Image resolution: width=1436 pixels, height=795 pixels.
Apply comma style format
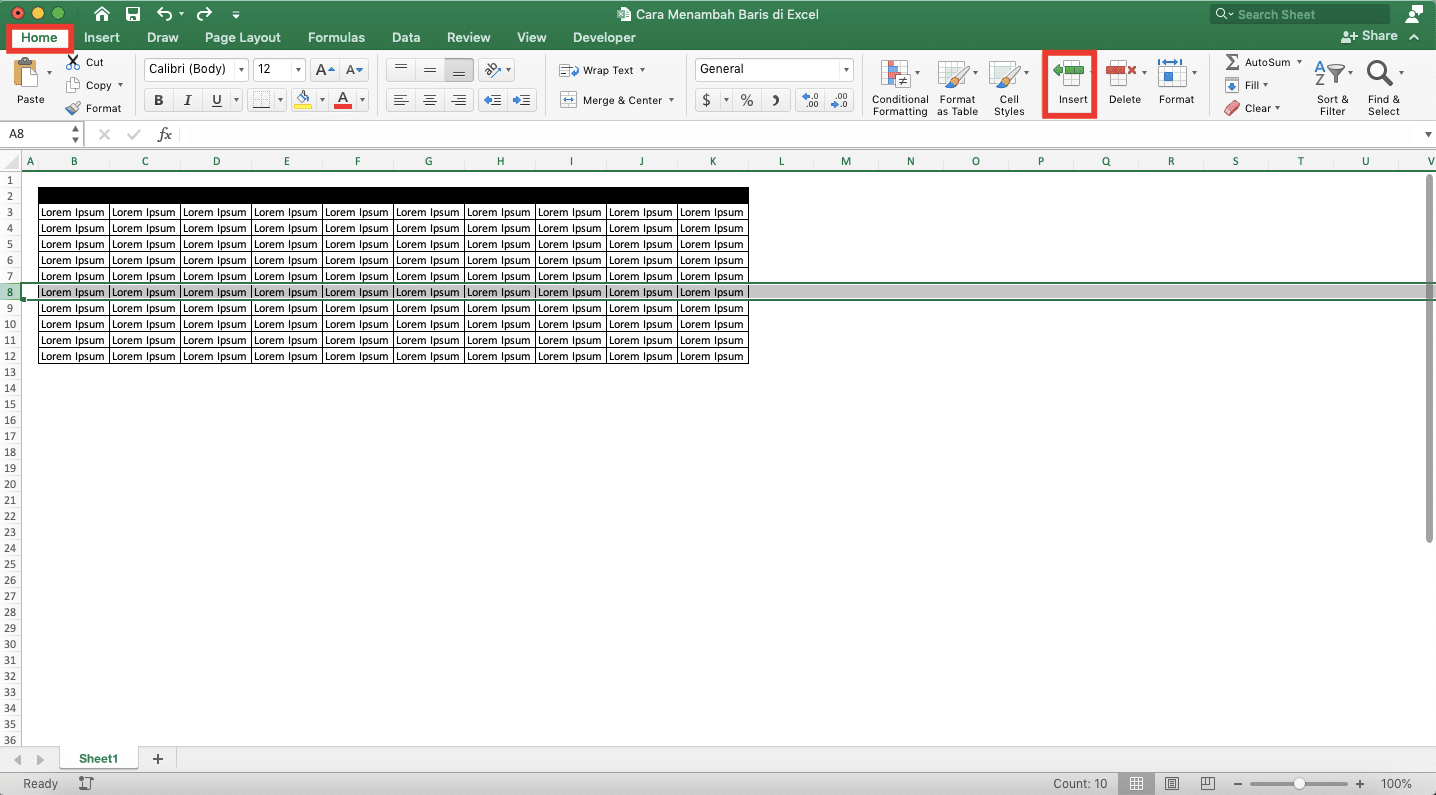point(775,100)
